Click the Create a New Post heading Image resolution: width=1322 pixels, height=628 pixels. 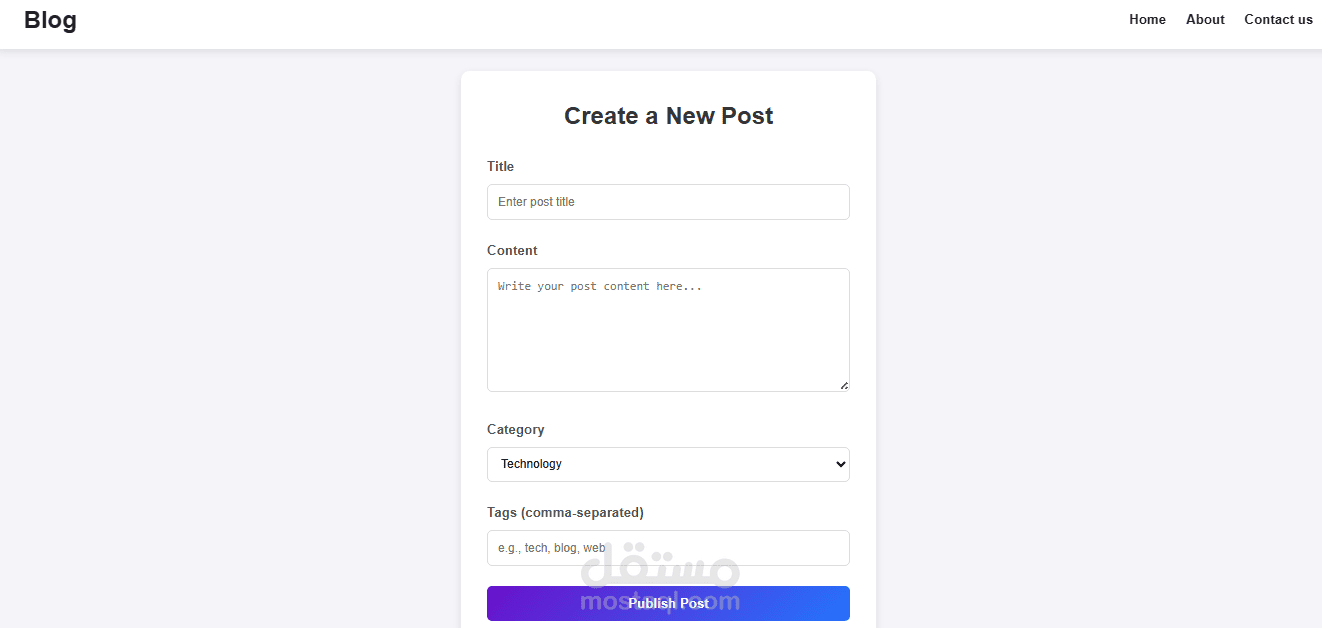(x=668, y=116)
